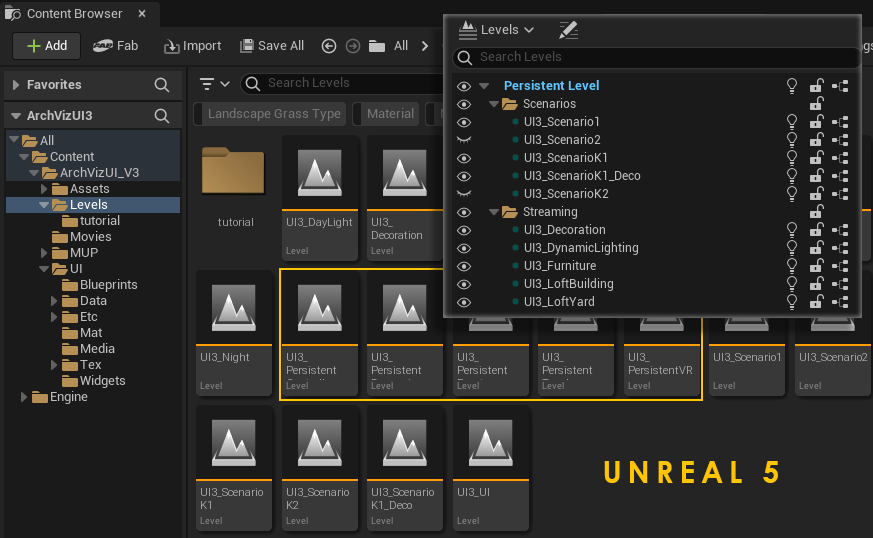Collapse the Scenarios folder

(493, 104)
